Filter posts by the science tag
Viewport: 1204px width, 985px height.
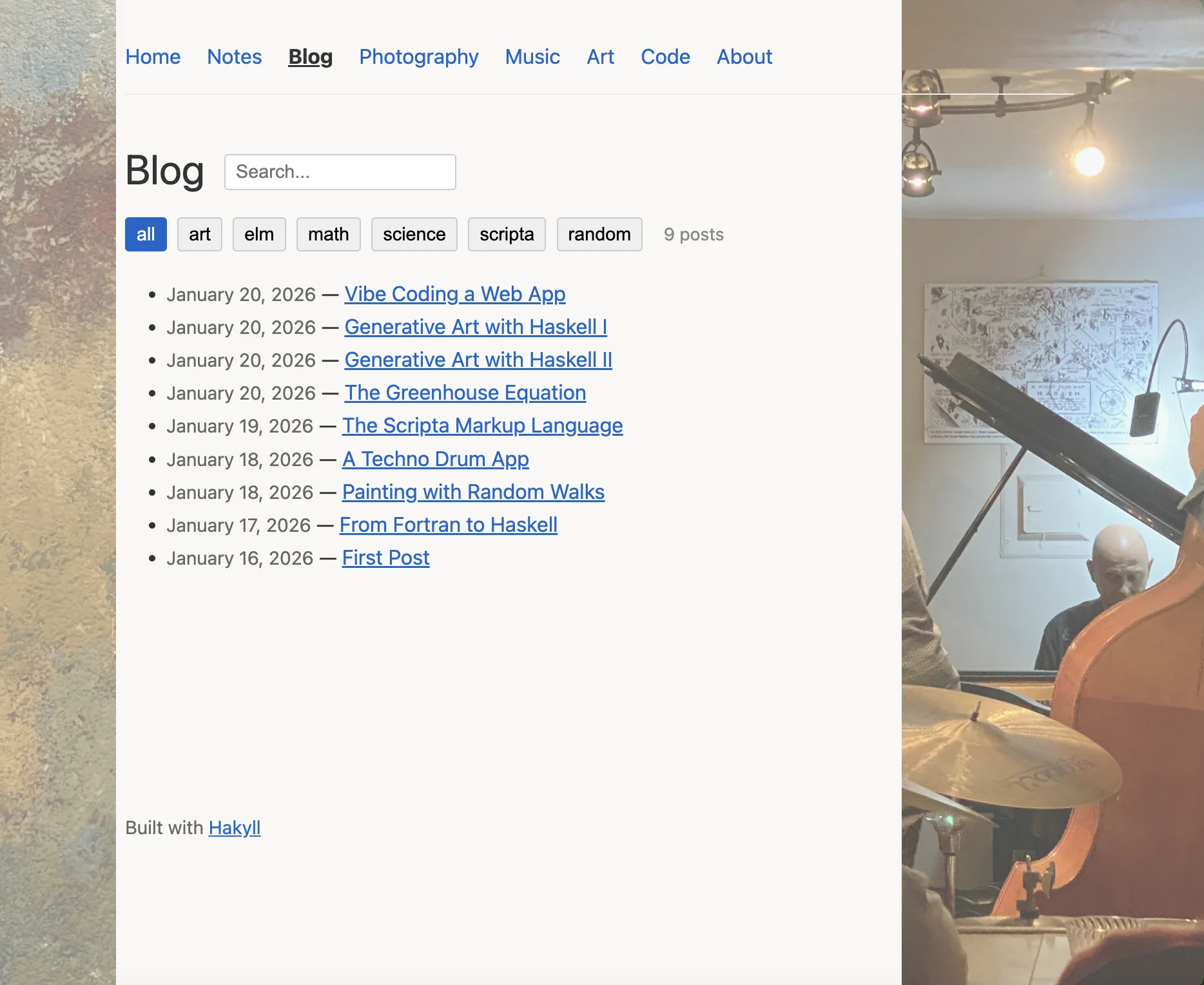pyautogui.click(x=414, y=234)
